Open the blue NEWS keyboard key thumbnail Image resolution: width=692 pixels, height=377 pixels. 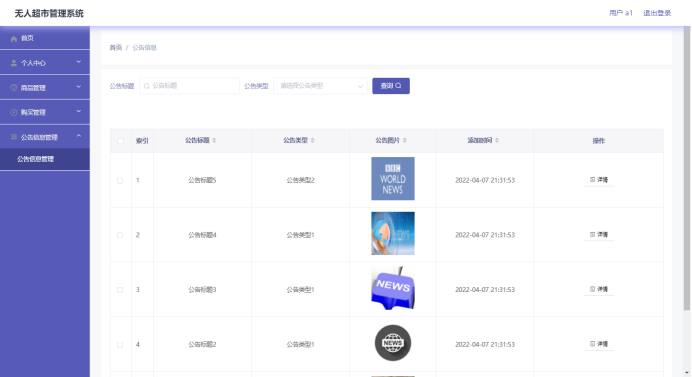point(393,288)
